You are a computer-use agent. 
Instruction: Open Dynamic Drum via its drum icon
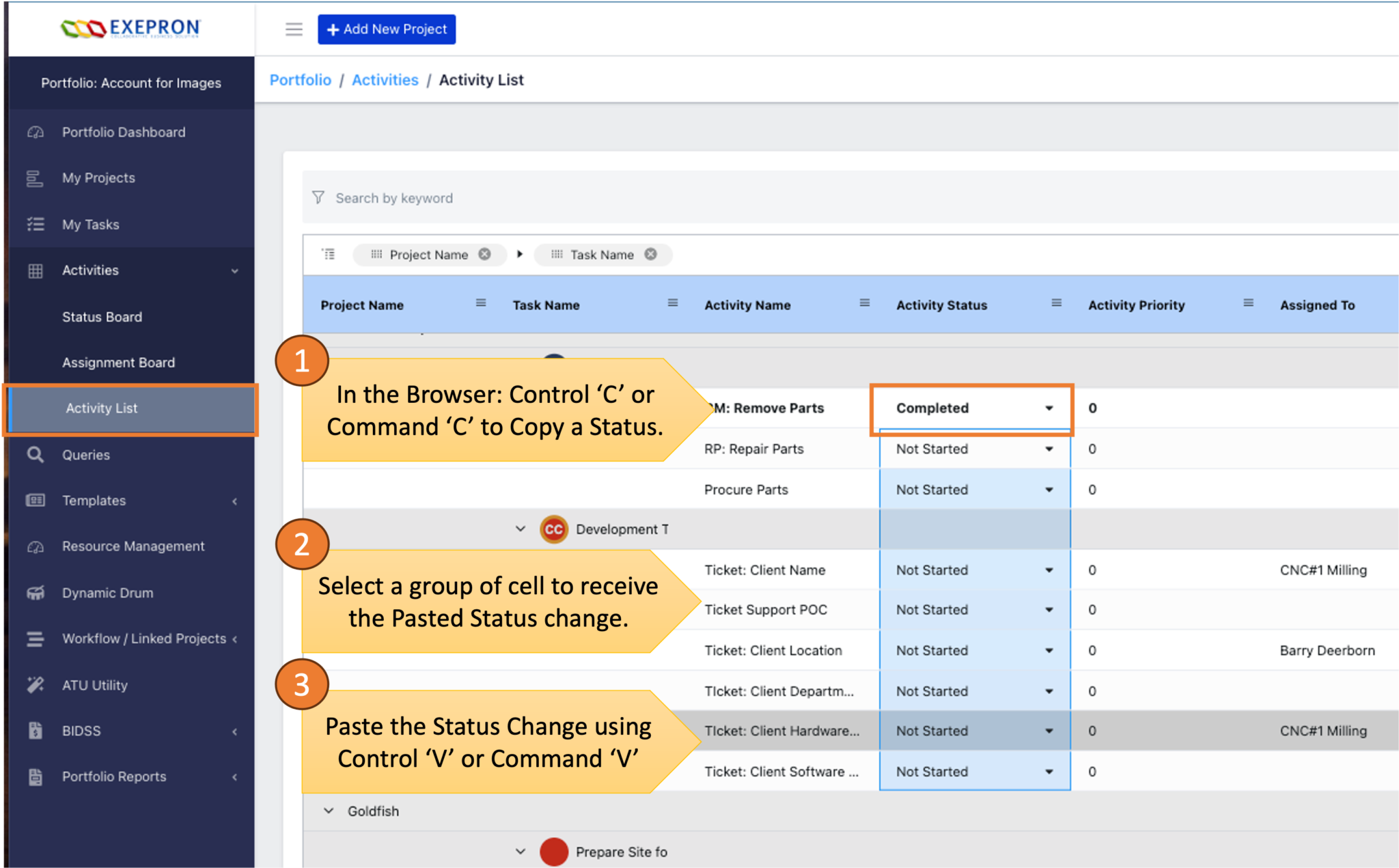point(36,592)
